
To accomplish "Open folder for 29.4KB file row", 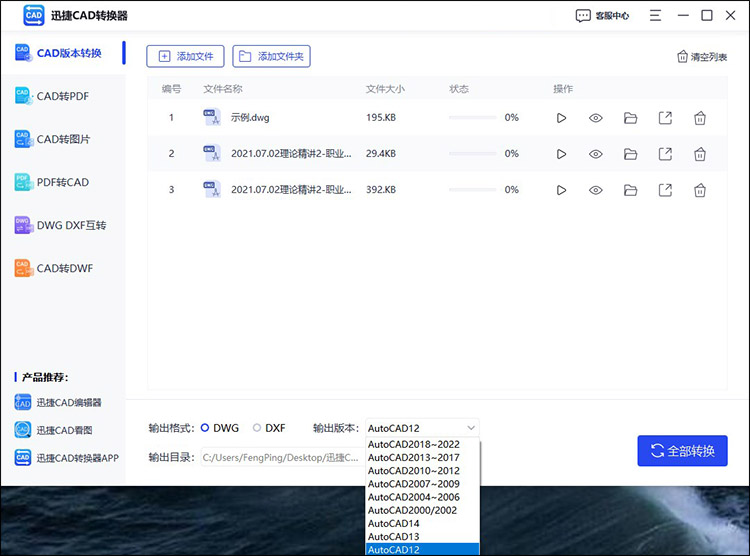I will (x=630, y=154).
